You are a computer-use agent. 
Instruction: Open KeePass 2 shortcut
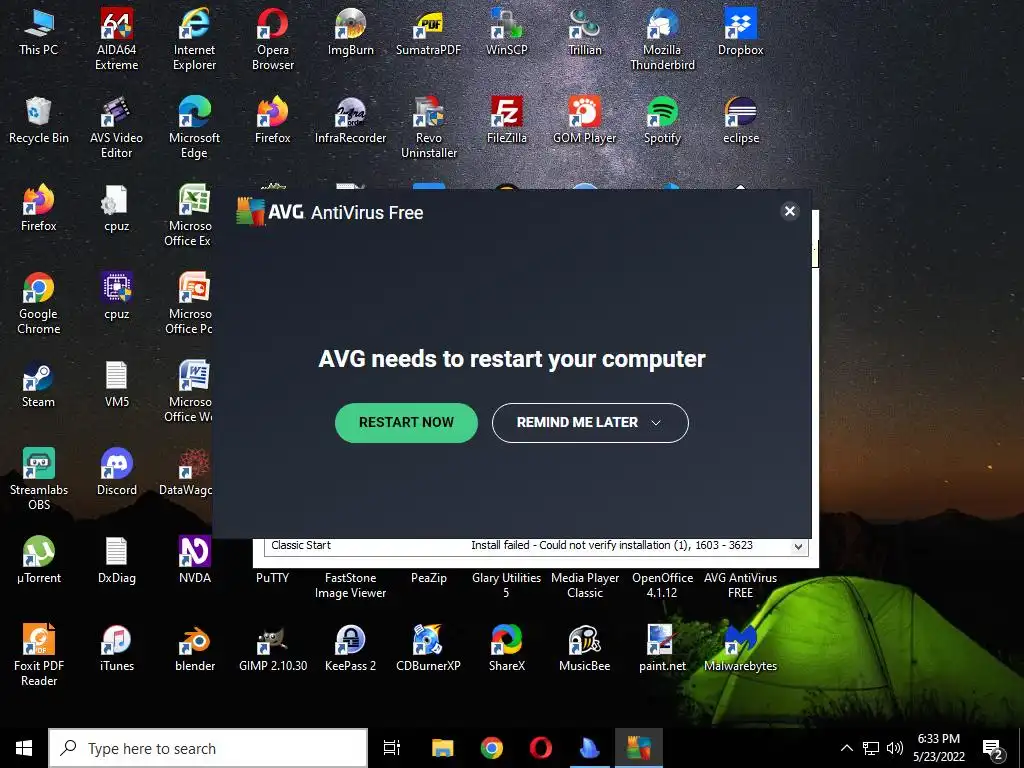351,648
